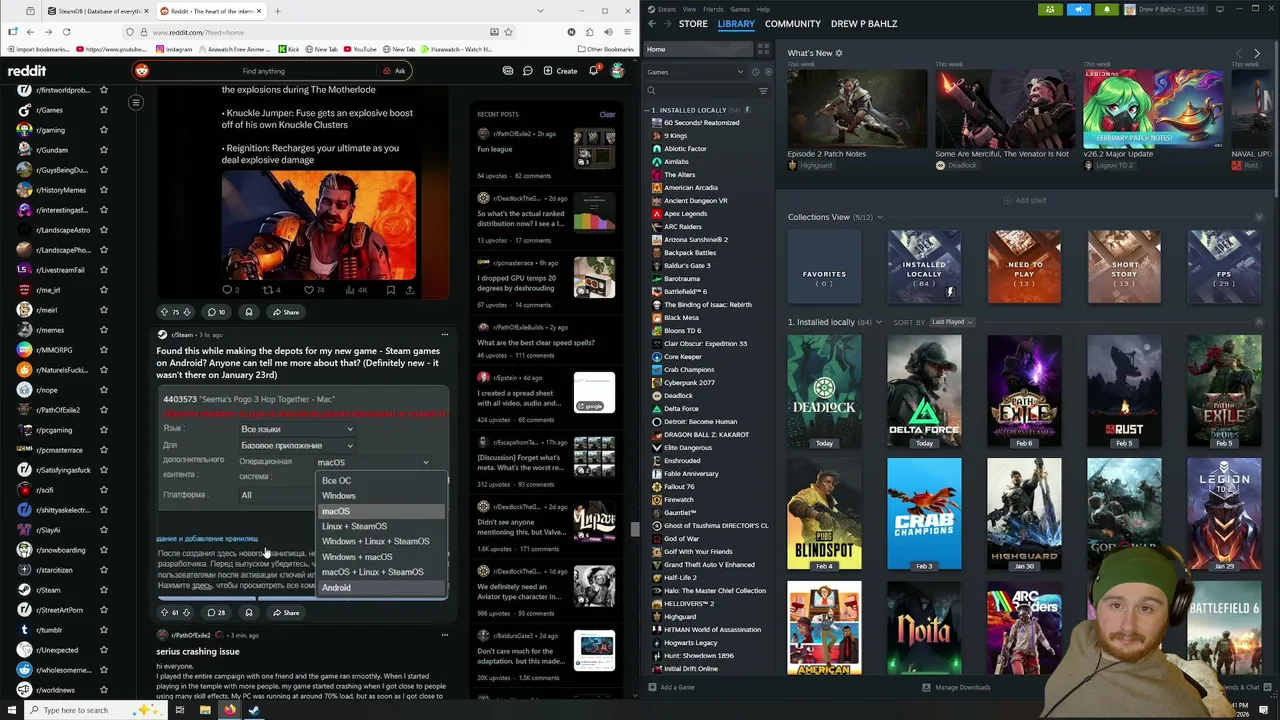Favorite r/Games with its star
This screenshot has width=1280, height=720.
[x=104, y=110]
